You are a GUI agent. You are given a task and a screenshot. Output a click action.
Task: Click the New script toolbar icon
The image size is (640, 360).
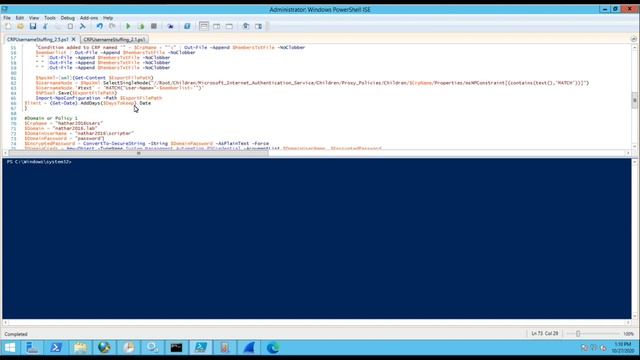(x=8, y=26)
